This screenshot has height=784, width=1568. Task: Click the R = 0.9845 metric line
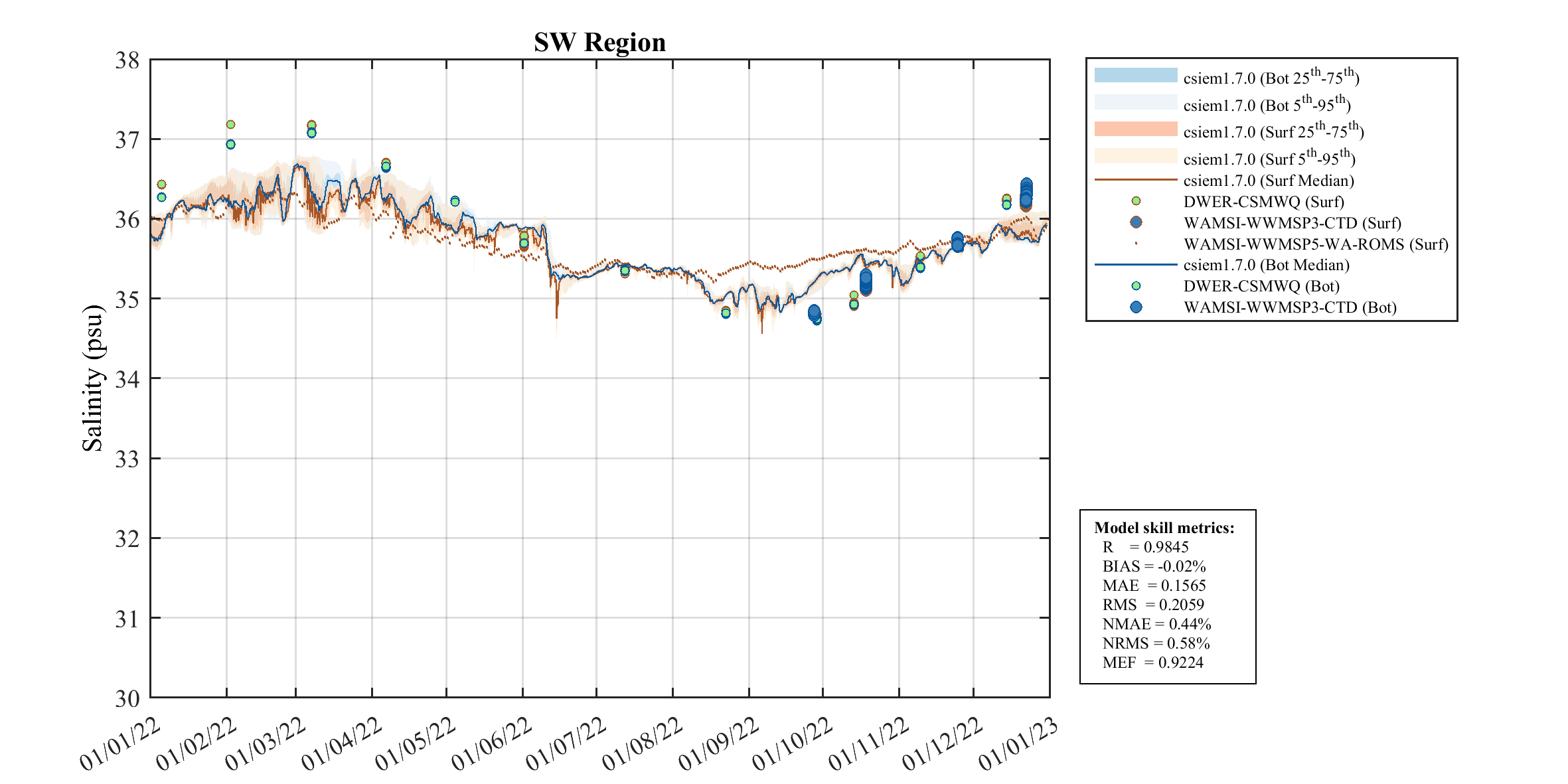coord(1145,547)
